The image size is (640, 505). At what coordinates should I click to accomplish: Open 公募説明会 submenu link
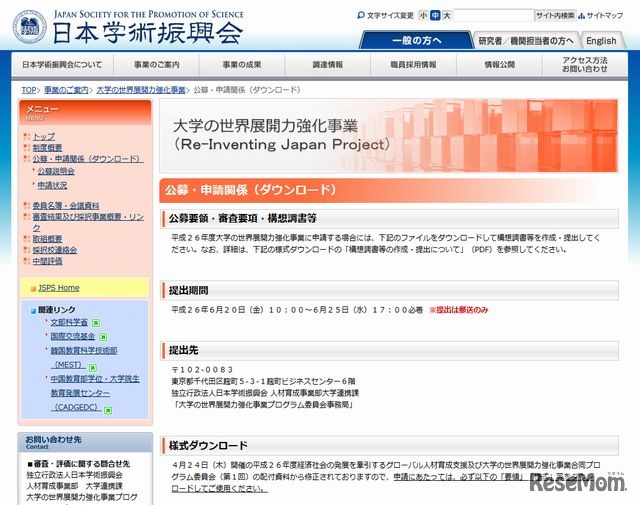coord(56,171)
